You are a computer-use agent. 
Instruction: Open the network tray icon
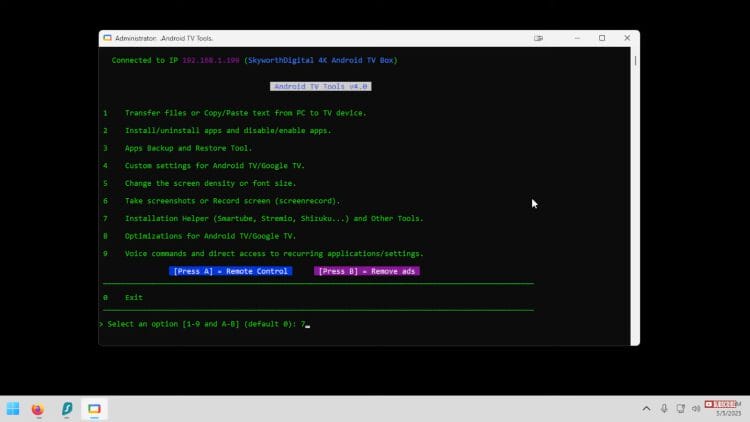click(x=681, y=409)
